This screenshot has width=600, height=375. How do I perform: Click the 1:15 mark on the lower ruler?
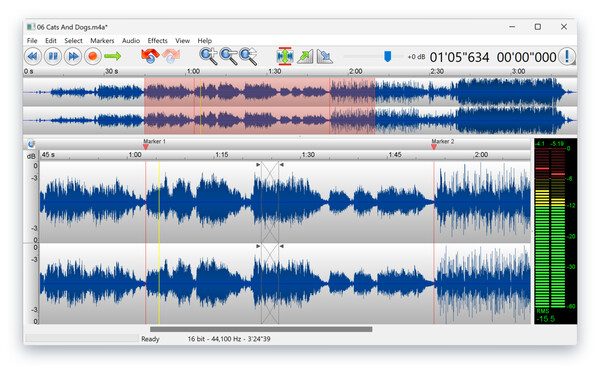[222, 155]
